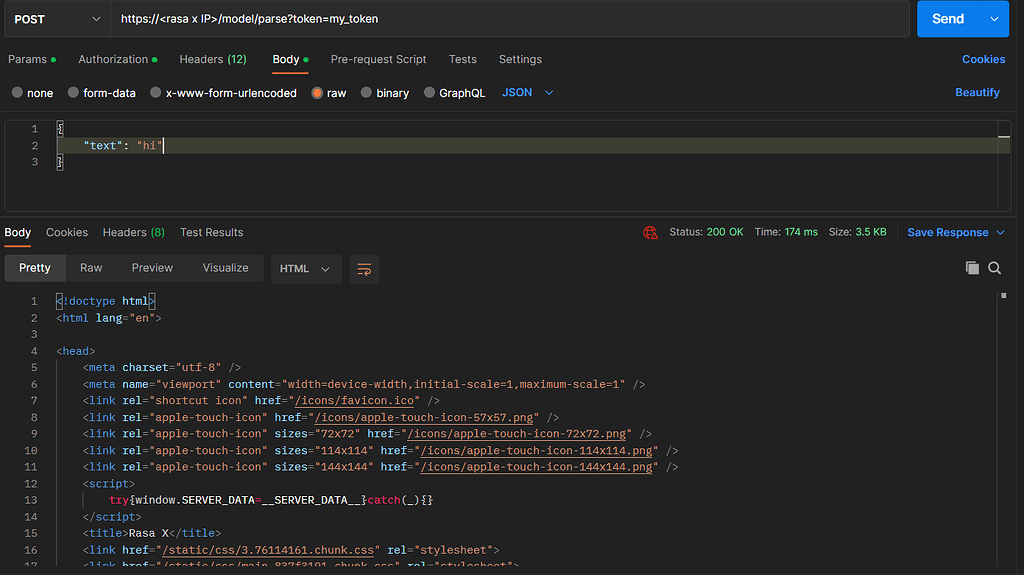Screen dimensions: 1024x575
Task: Open the Pre-request Script tab
Action: pos(378,59)
